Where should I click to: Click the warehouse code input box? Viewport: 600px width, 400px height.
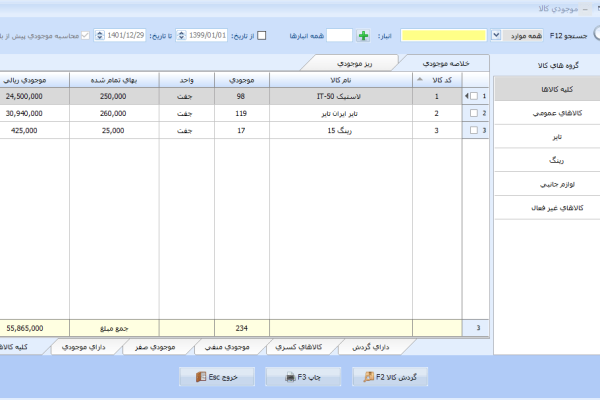coord(339,36)
